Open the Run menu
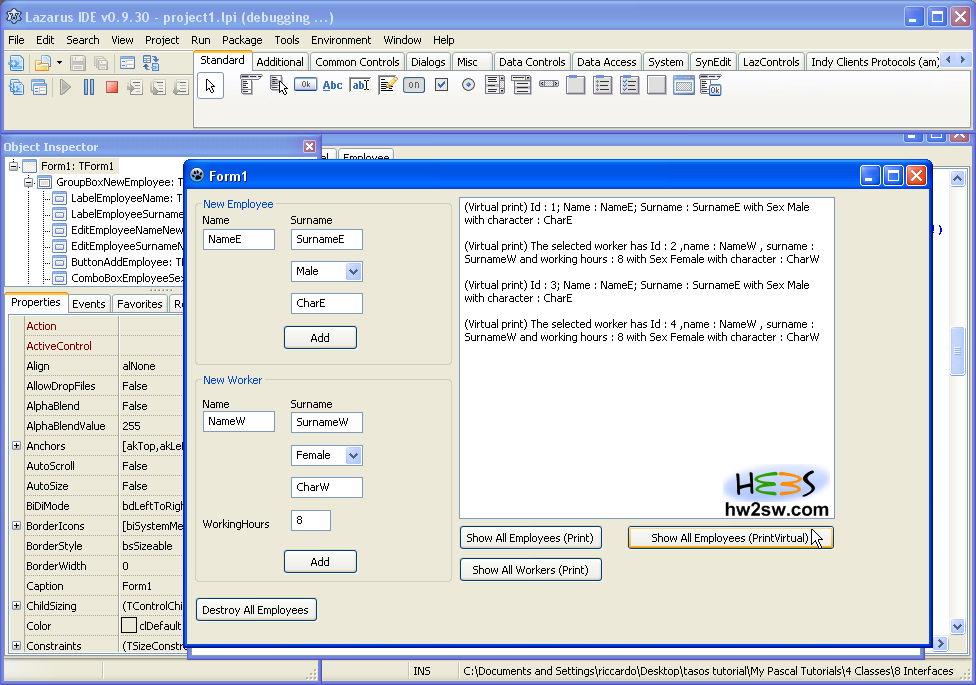The height and width of the screenshot is (685, 976). (x=200, y=40)
